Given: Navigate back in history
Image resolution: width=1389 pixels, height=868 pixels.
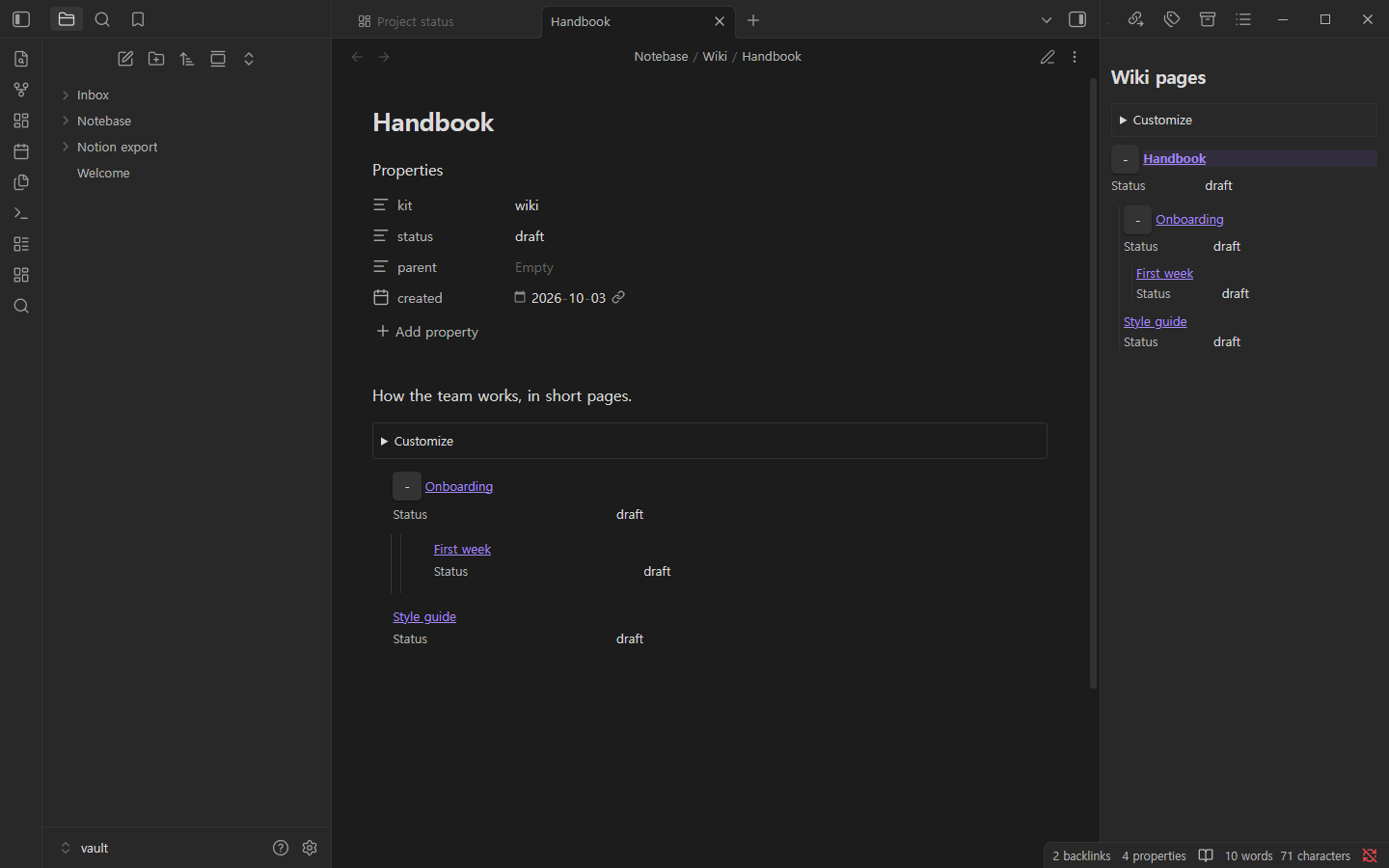Looking at the screenshot, I should coord(357,57).
